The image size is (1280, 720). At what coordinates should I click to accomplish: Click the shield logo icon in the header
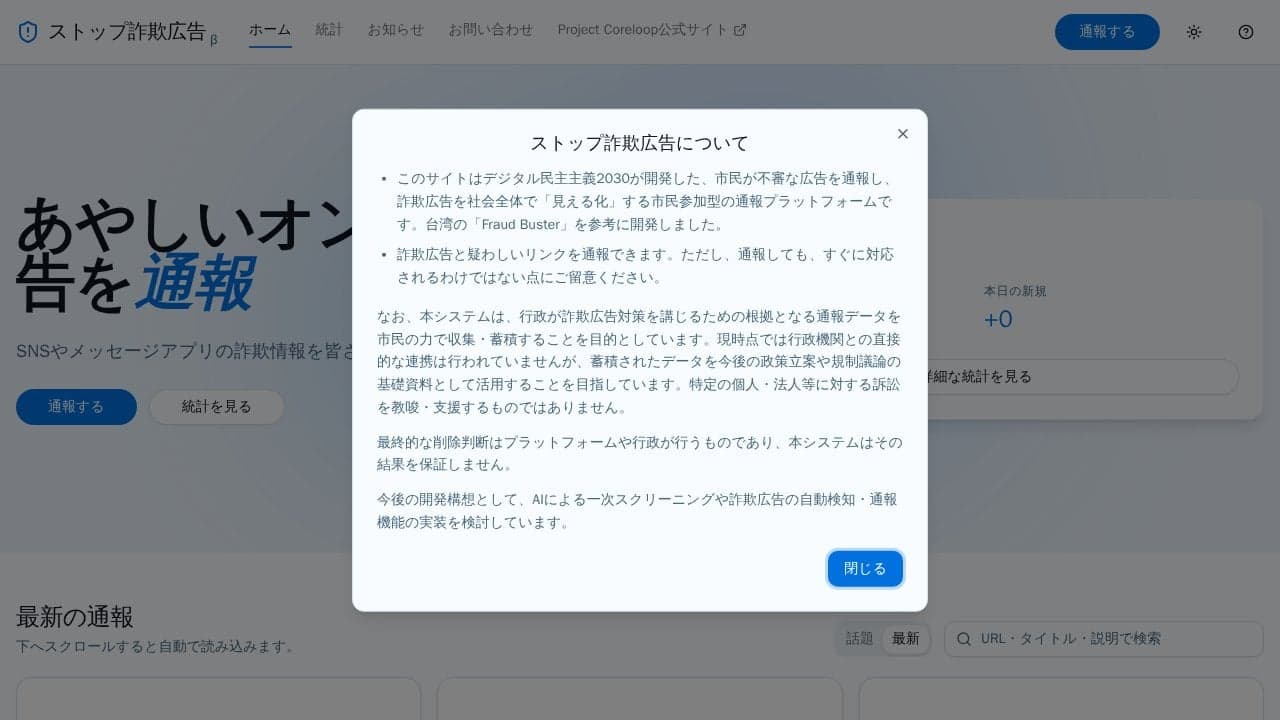(x=28, y=32)
